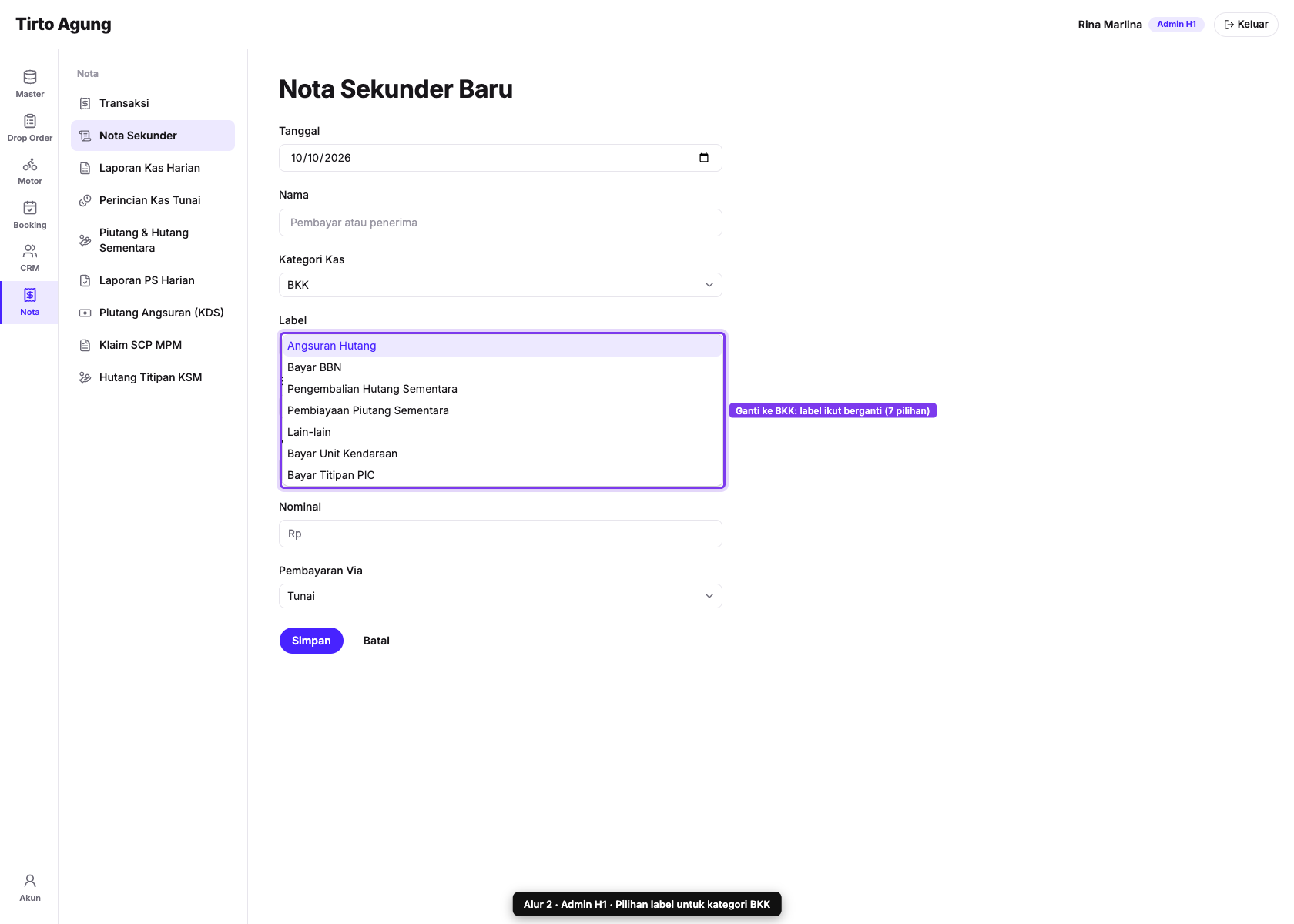Click the Rina Marlina user name
The image size is (1294, 924).
click(1110, 25)
